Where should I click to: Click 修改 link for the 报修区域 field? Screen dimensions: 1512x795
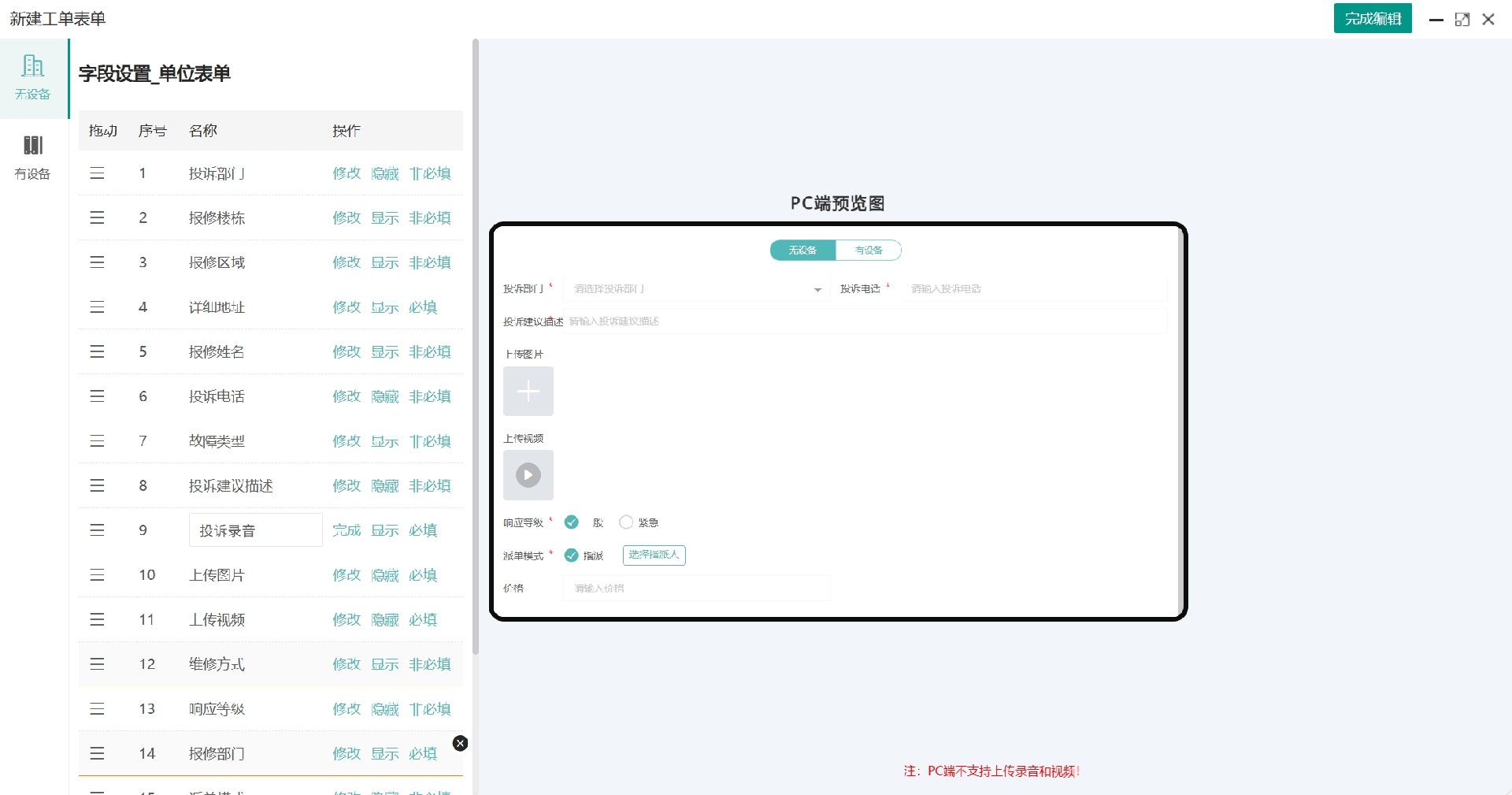(346, 262)
